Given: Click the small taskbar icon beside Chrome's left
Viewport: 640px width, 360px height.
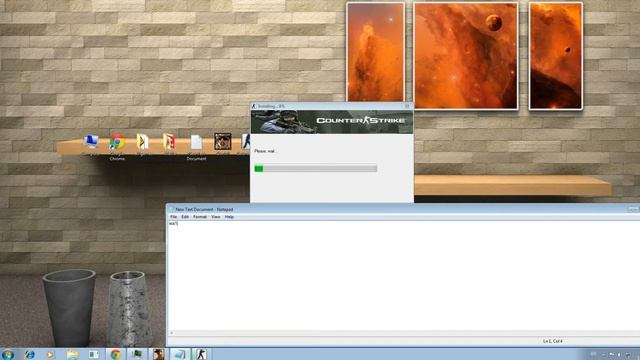Looking at the screenshot, I should click(x=93, y=355).
